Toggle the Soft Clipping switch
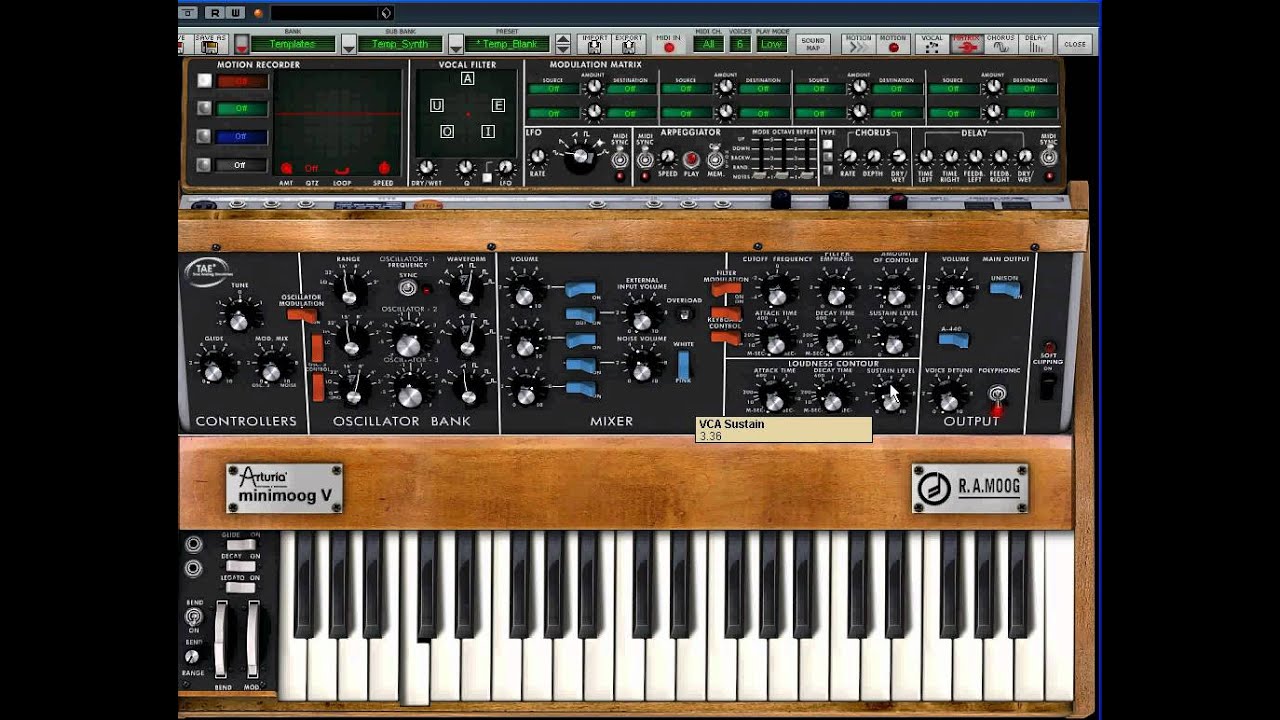Screen dimensions: 1280x720 (x=1048, y=385)
